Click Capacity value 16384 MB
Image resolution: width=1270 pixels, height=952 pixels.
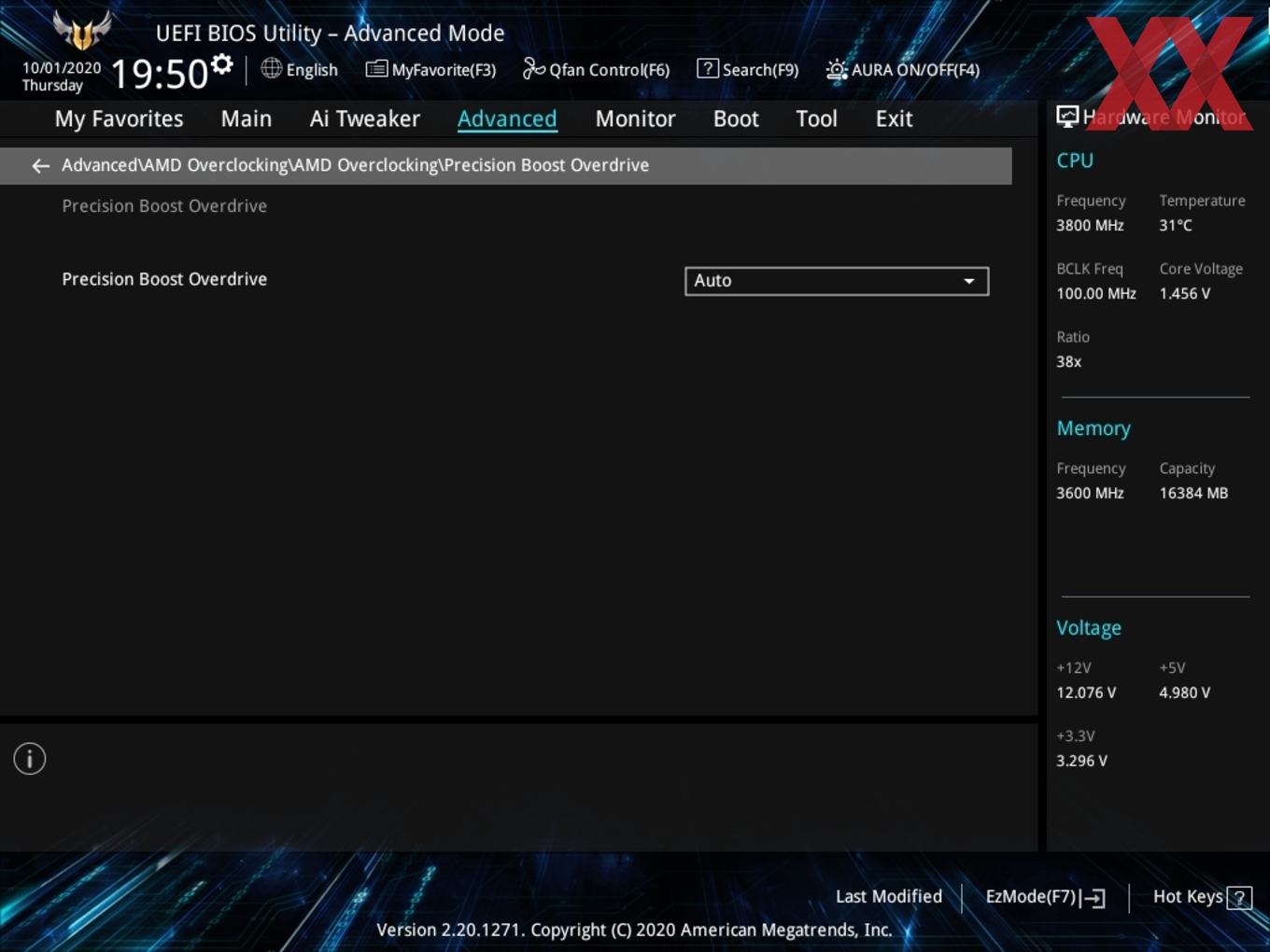(1193, 493)
